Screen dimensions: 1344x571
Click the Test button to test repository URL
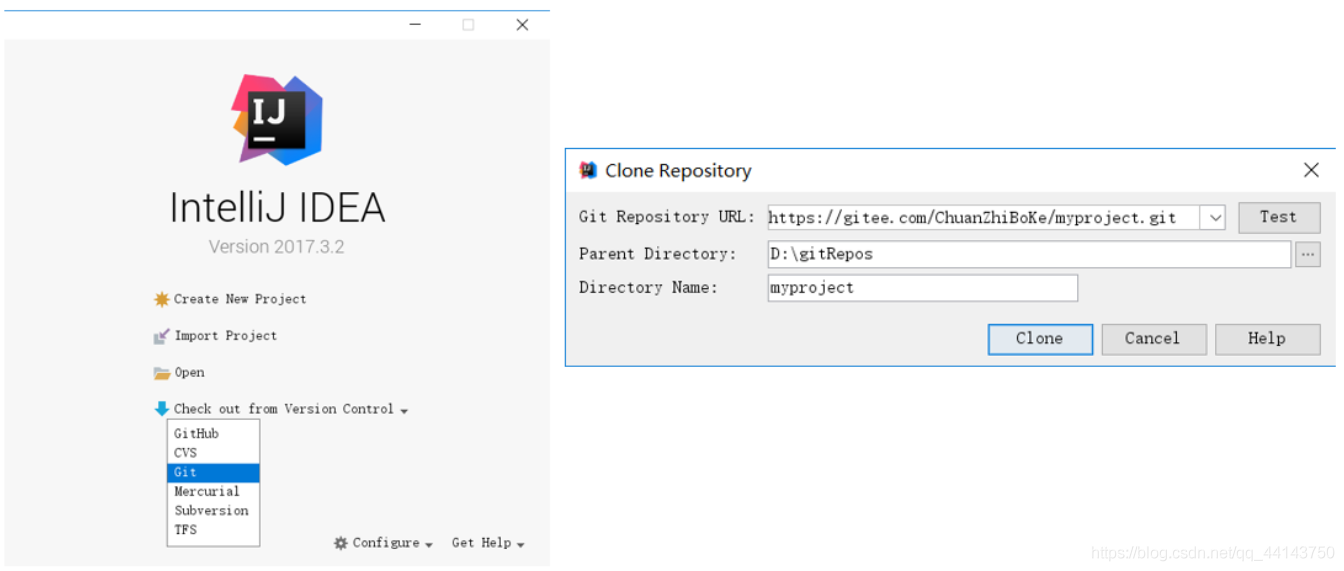point(1279,217)
